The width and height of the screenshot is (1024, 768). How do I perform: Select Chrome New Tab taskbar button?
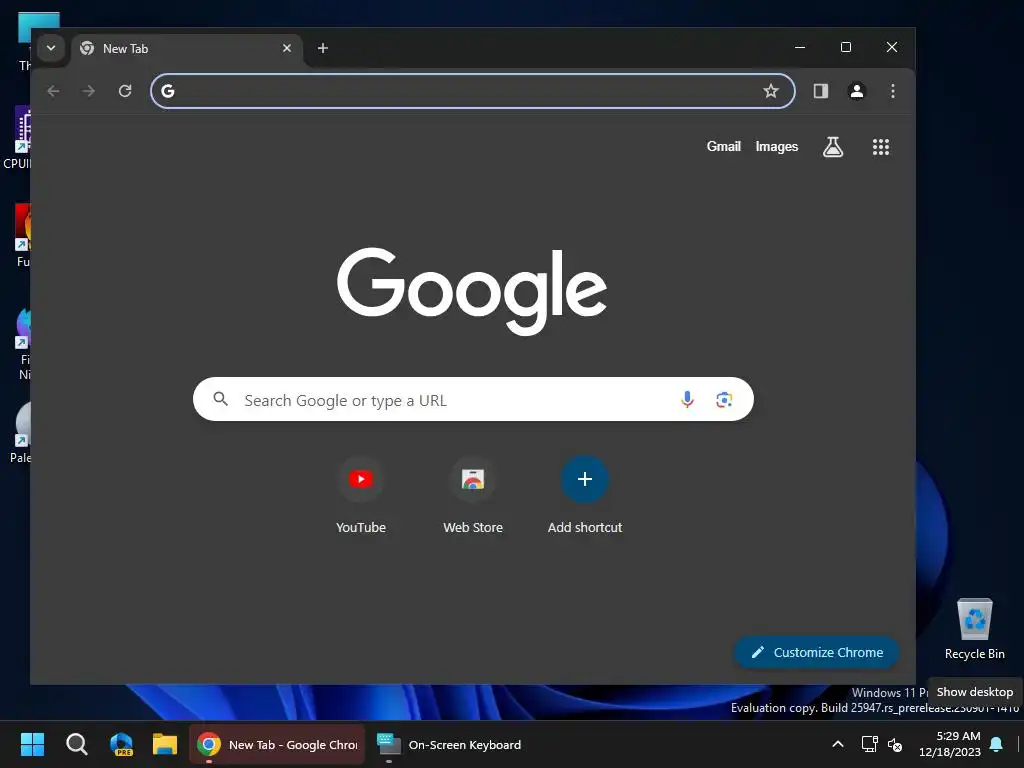click(277, 744)
